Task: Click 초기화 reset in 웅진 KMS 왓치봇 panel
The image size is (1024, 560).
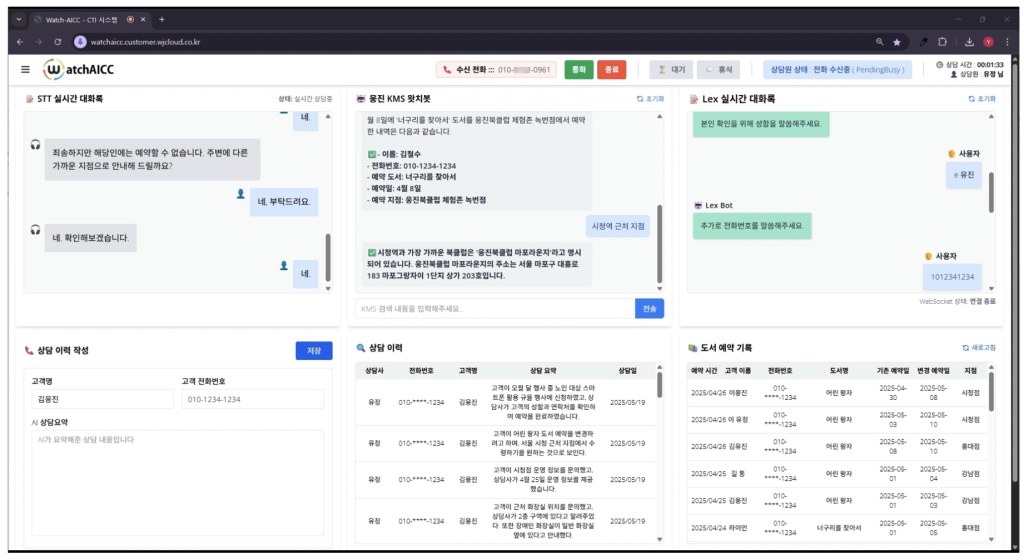Action: click(650, 99)
